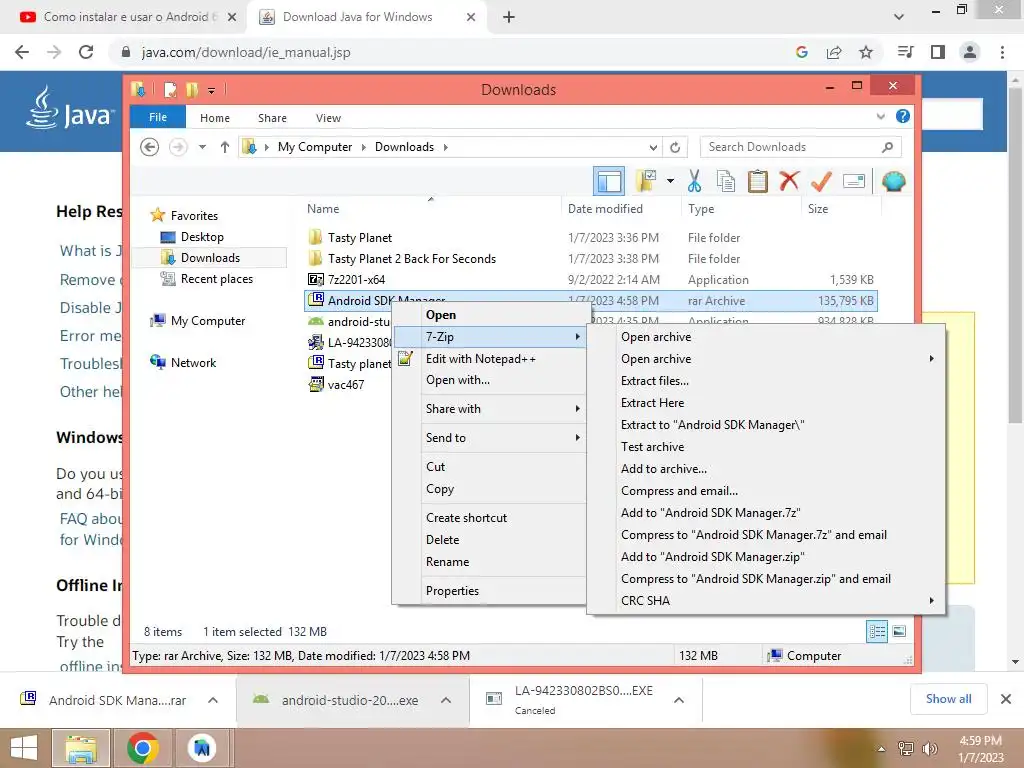Switch to the View ribbon tab
The image size is (1024, 768).
(x=328, y=118)
